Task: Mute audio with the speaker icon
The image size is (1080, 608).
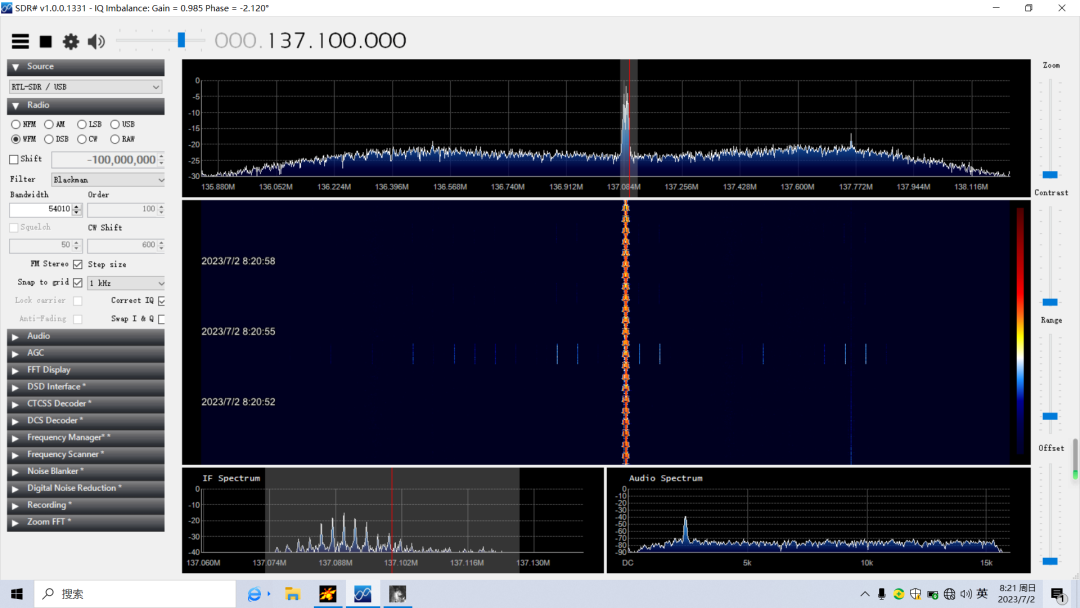Action: tap(96, 42)
